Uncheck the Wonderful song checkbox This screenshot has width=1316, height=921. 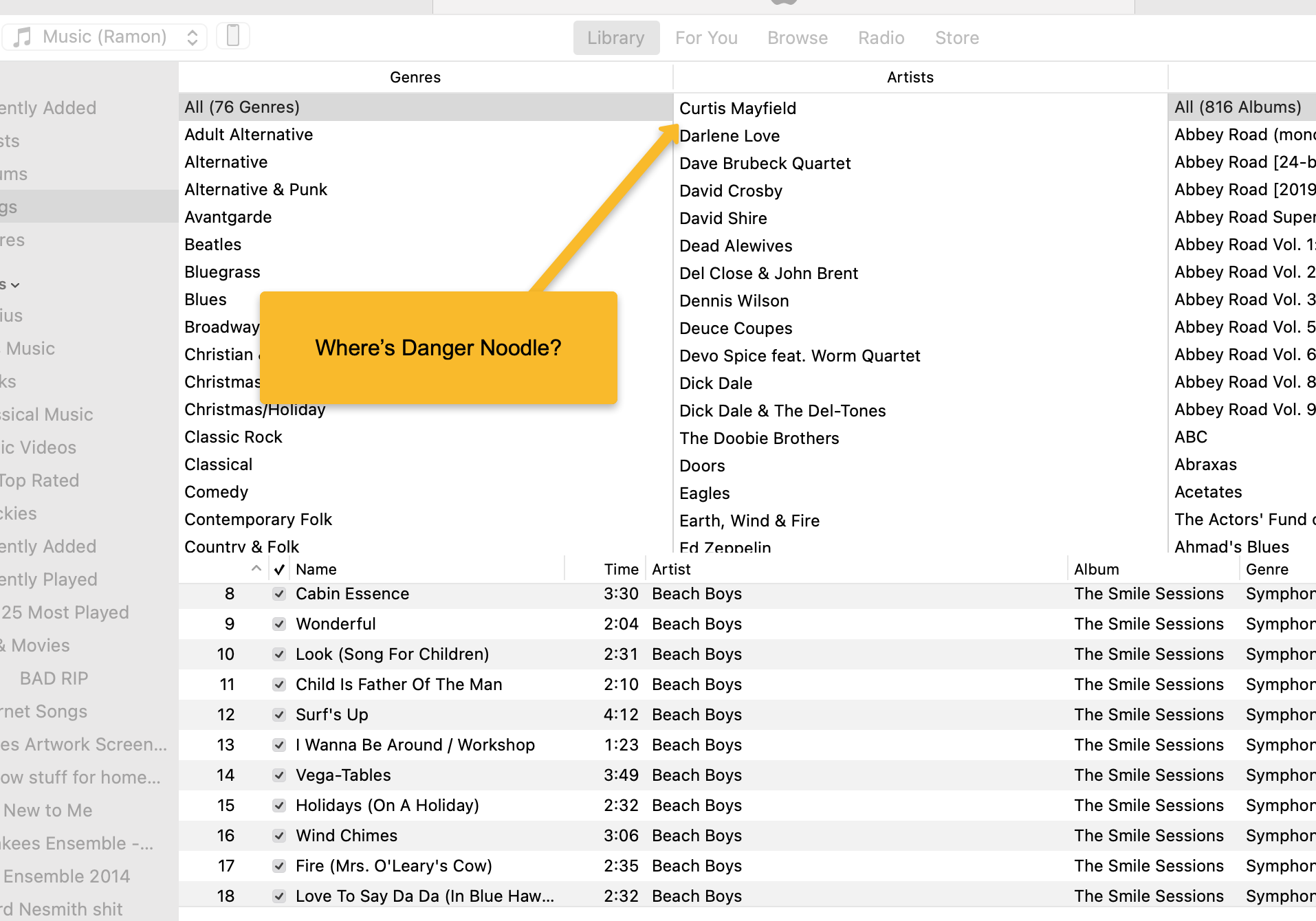click(x=279, y=624)
